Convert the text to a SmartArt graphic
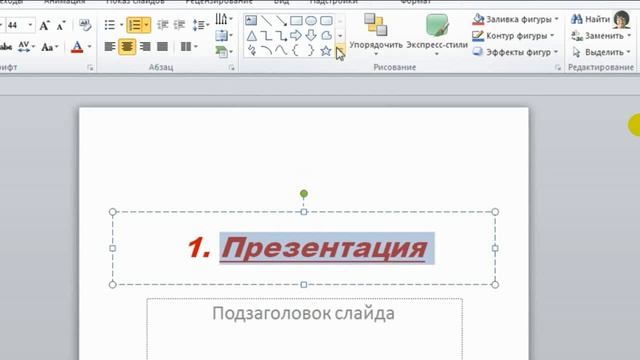Screen dimensions: 640x360 pos(224,52)
